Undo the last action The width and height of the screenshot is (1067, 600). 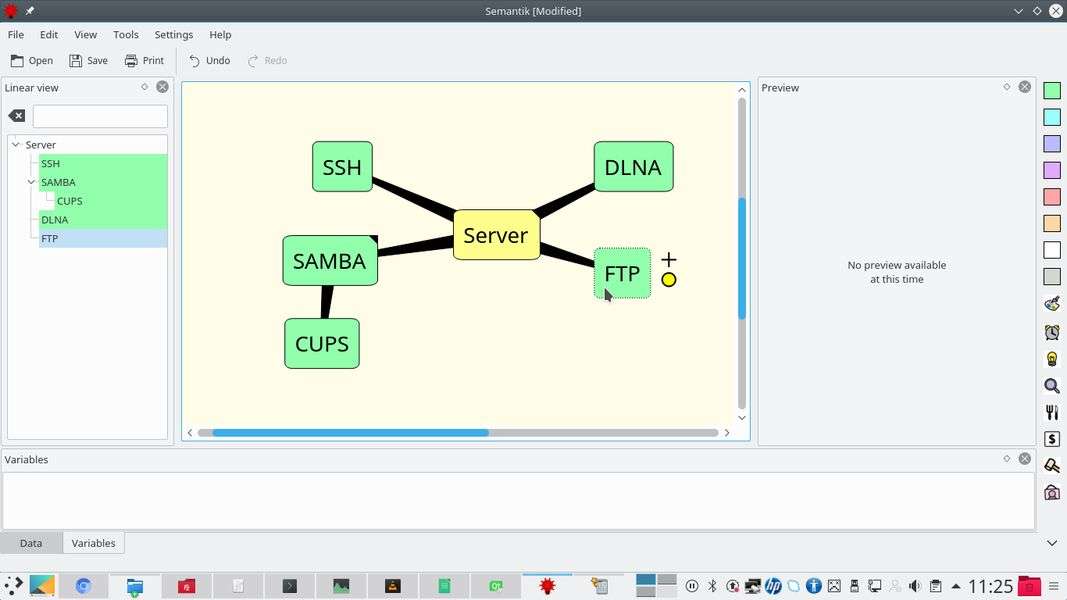(x=210, y=61)
